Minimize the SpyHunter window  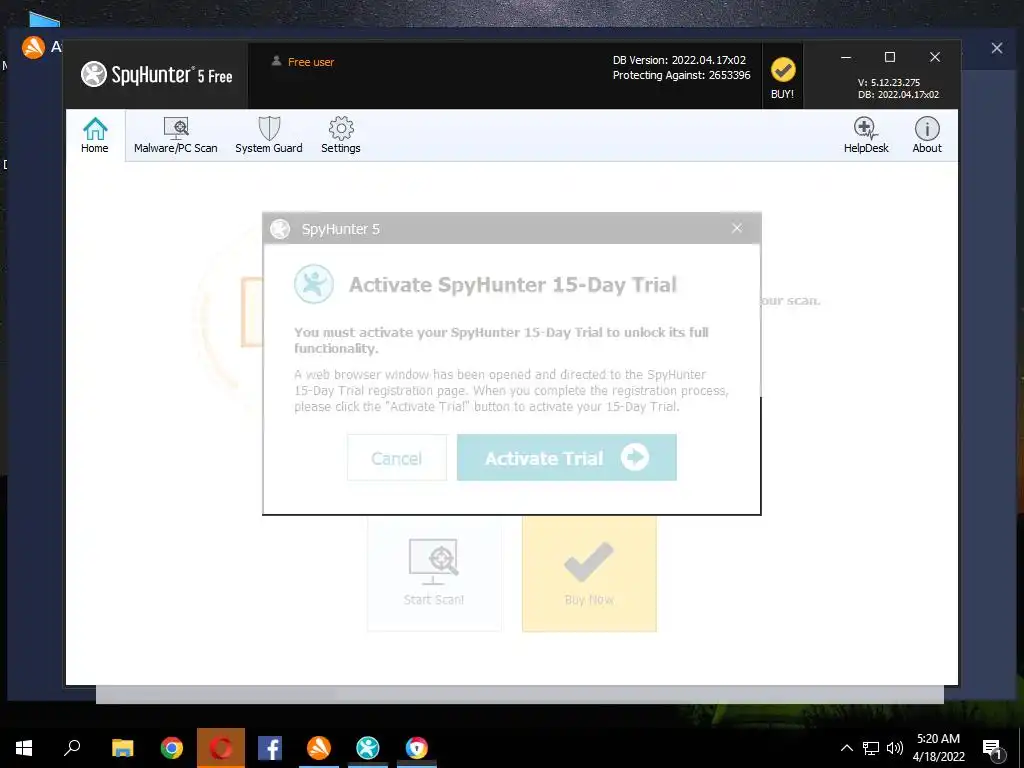(846, 57)
